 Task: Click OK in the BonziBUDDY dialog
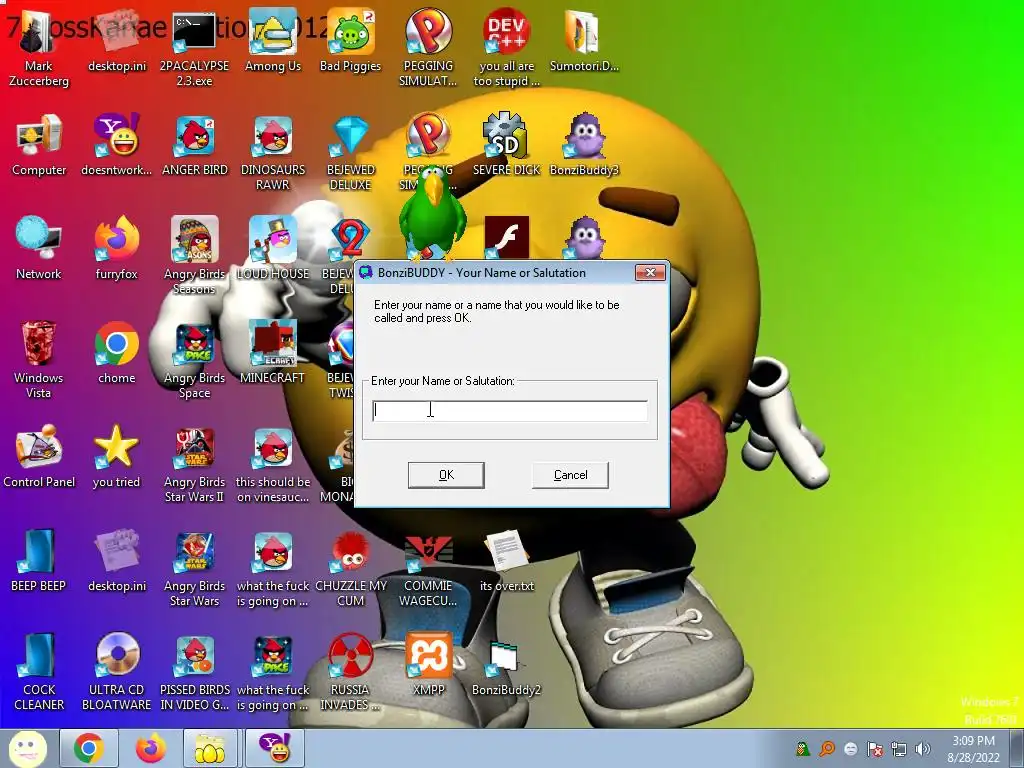point(446,475)
